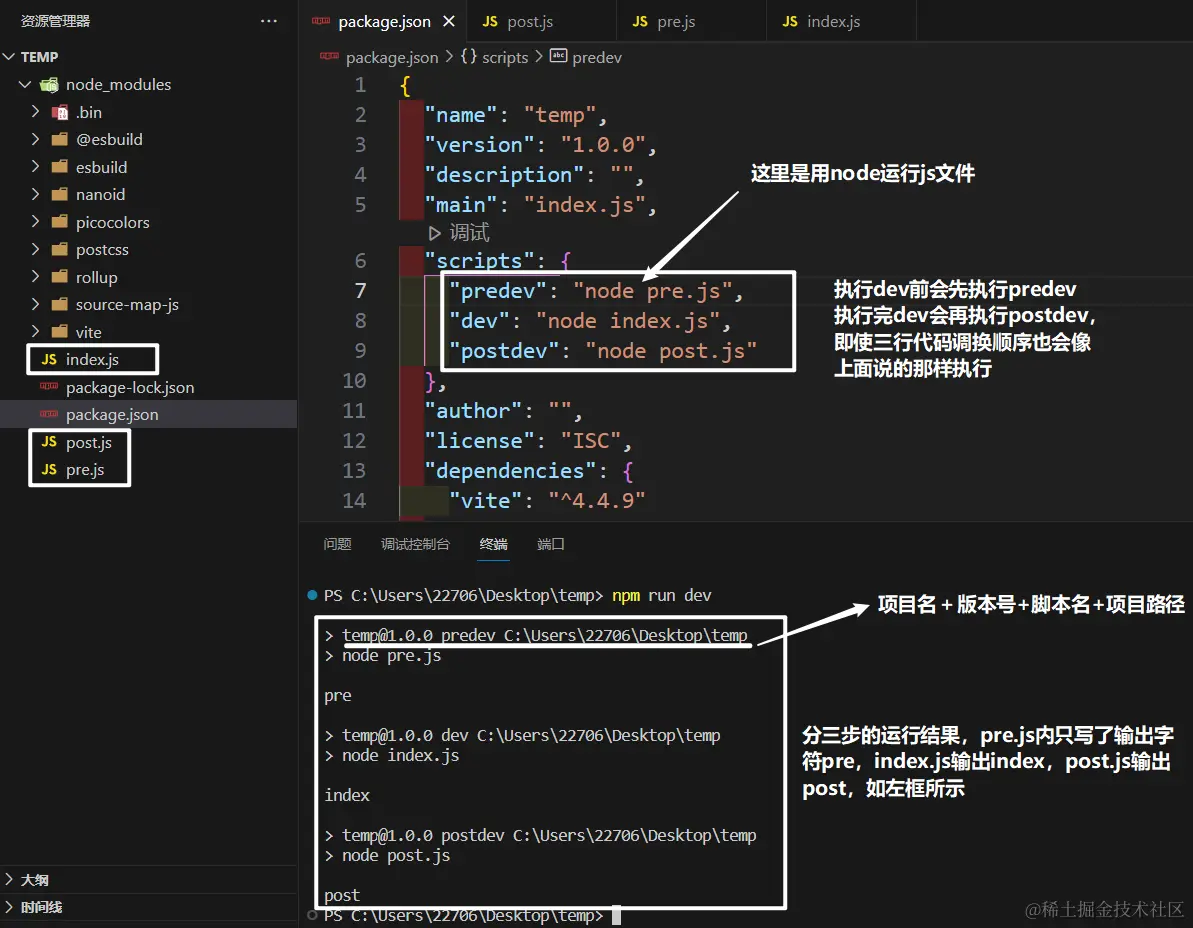Open the explorer more actions ellipsis menu
1193x928 pixels.
[269, 21]
